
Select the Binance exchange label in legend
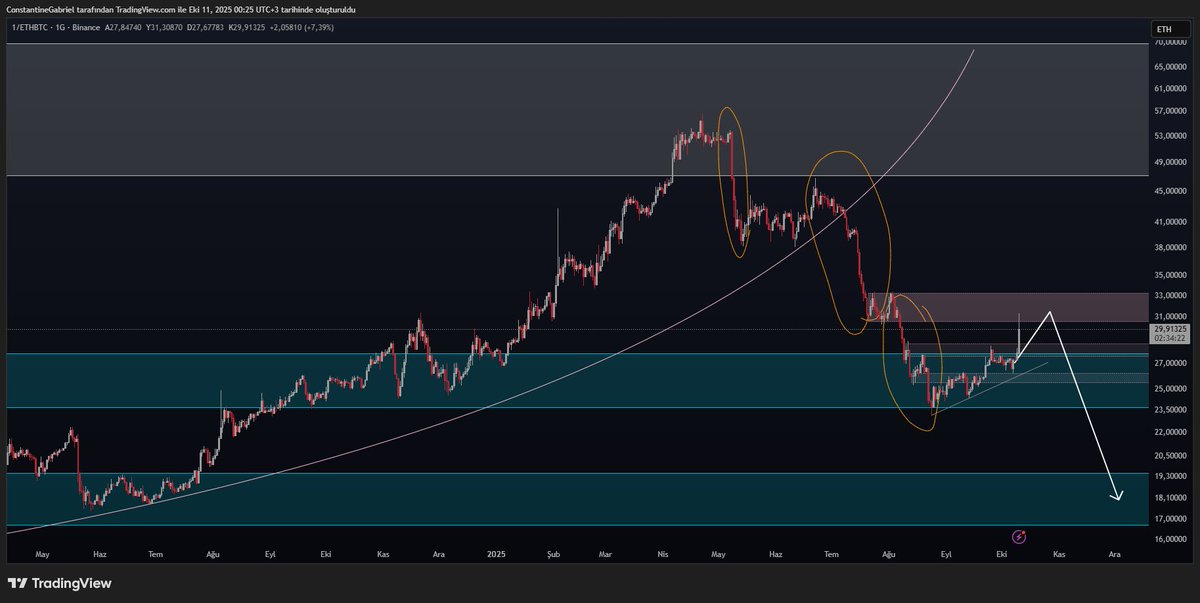coord(87,27)
